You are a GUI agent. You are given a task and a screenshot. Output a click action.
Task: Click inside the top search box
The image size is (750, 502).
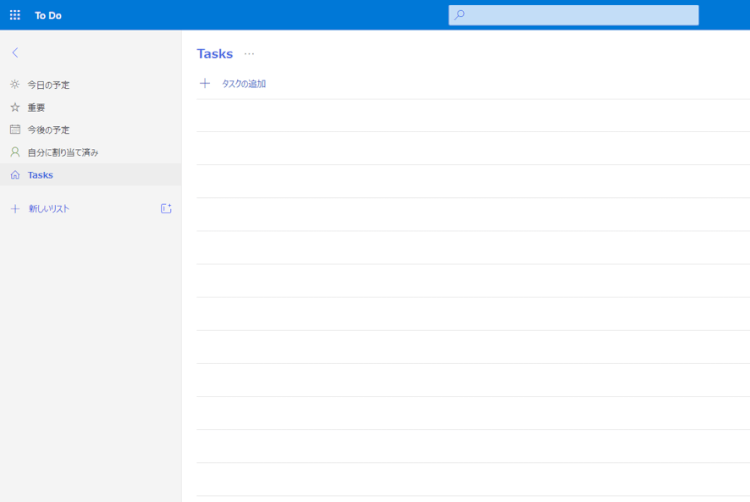pyautogui.click(x=580, y=15)
